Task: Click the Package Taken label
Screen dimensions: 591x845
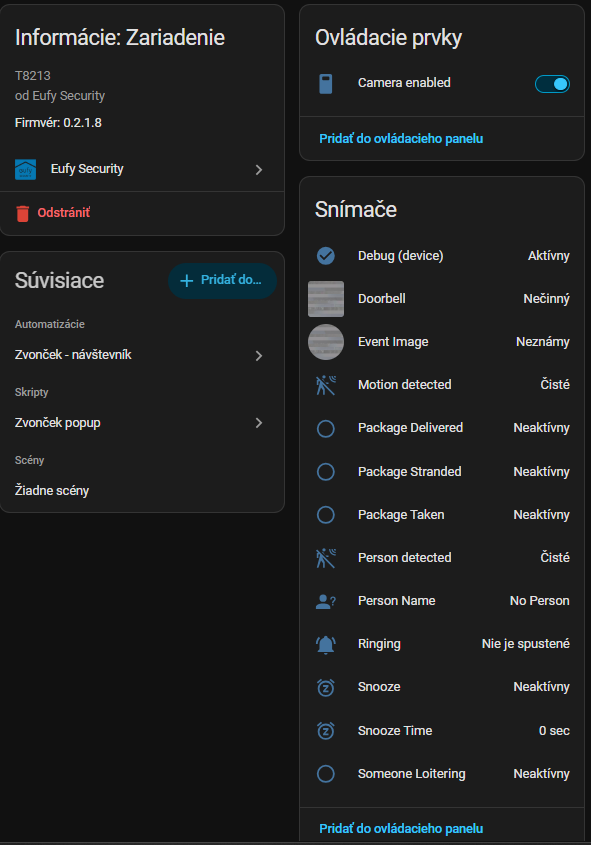Action: click(401, 515)
